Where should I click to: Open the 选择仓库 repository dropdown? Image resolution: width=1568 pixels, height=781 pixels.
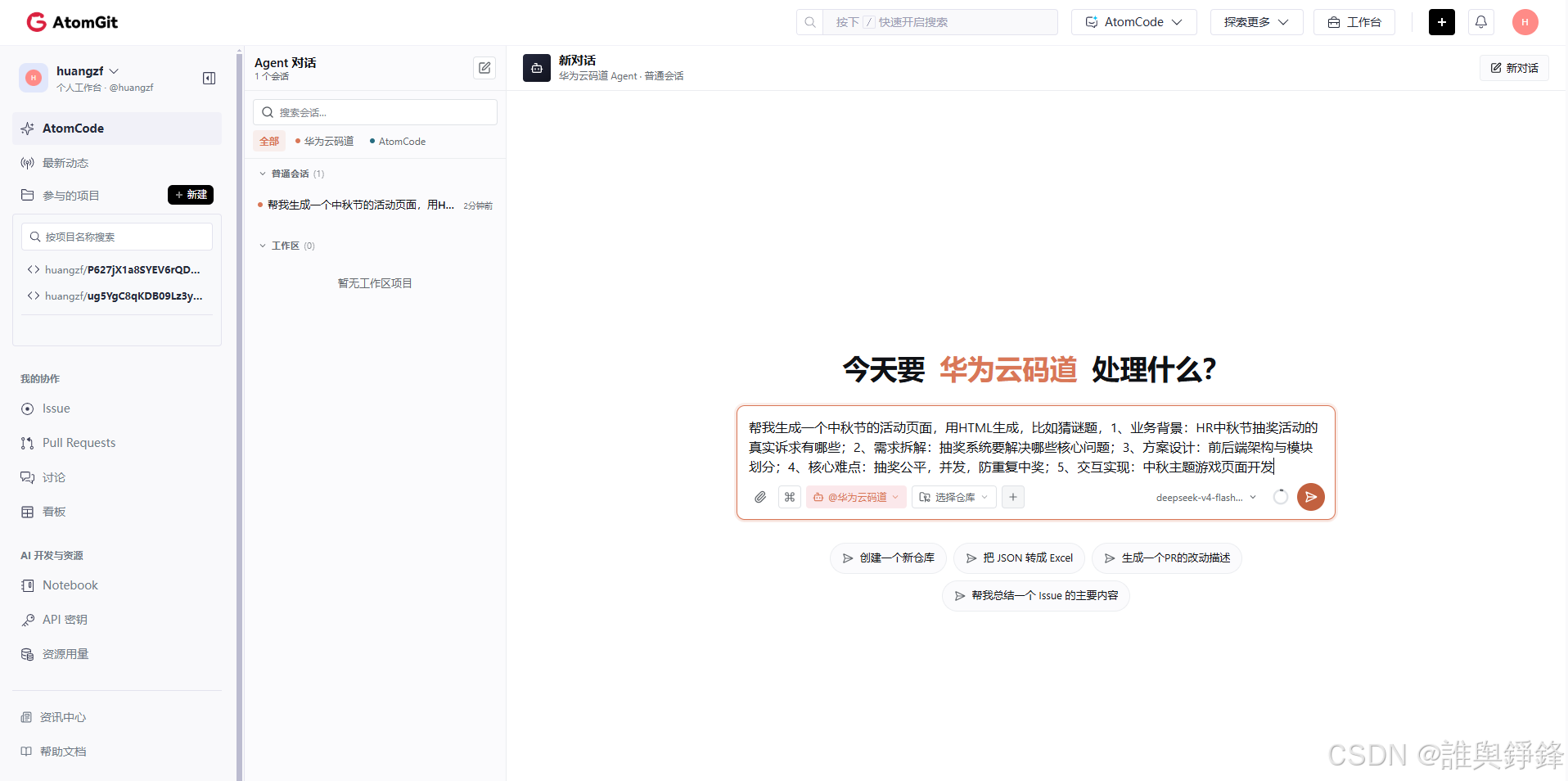pos(954,497)
